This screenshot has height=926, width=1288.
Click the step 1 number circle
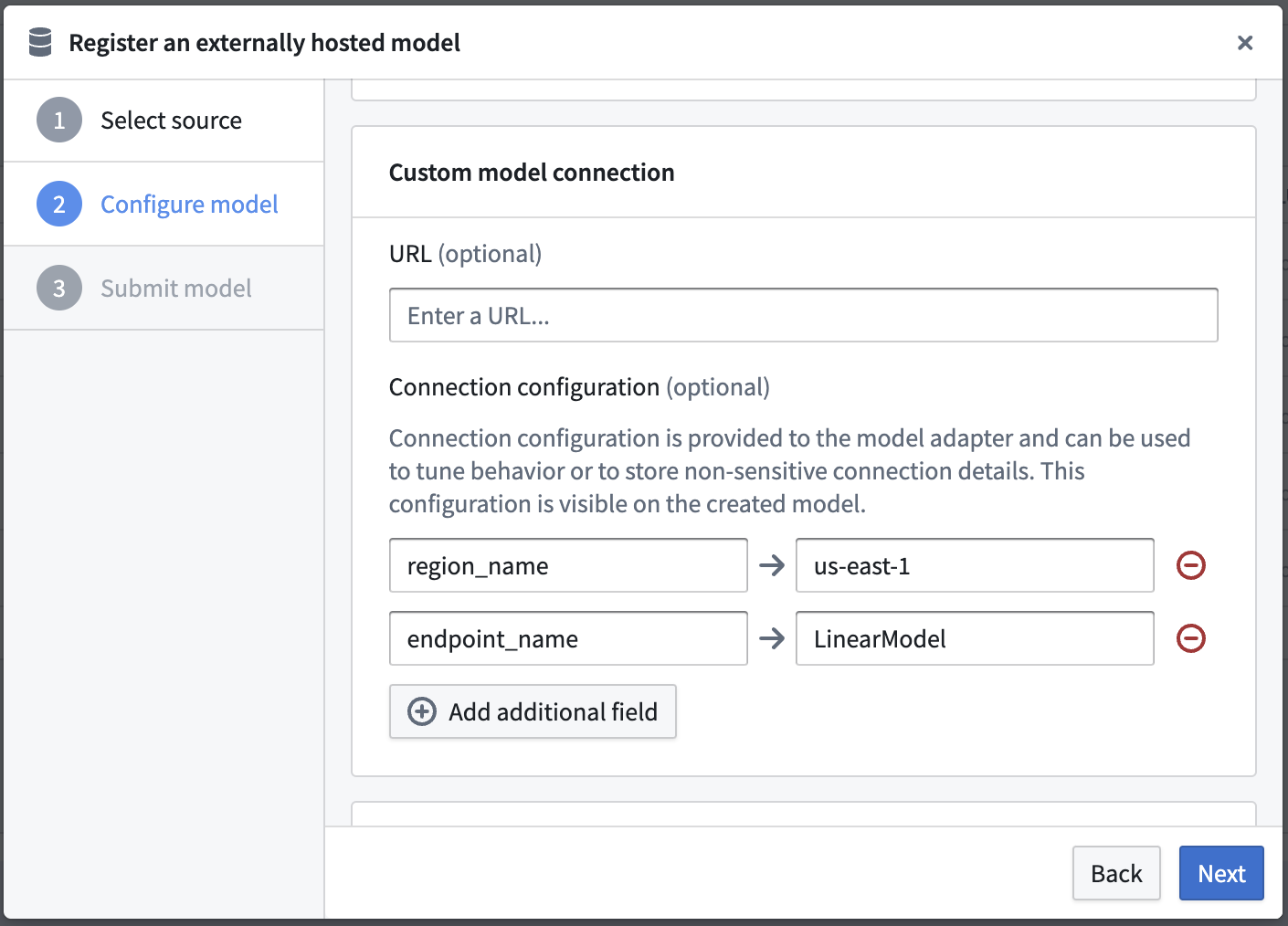(x=59, y=121)
